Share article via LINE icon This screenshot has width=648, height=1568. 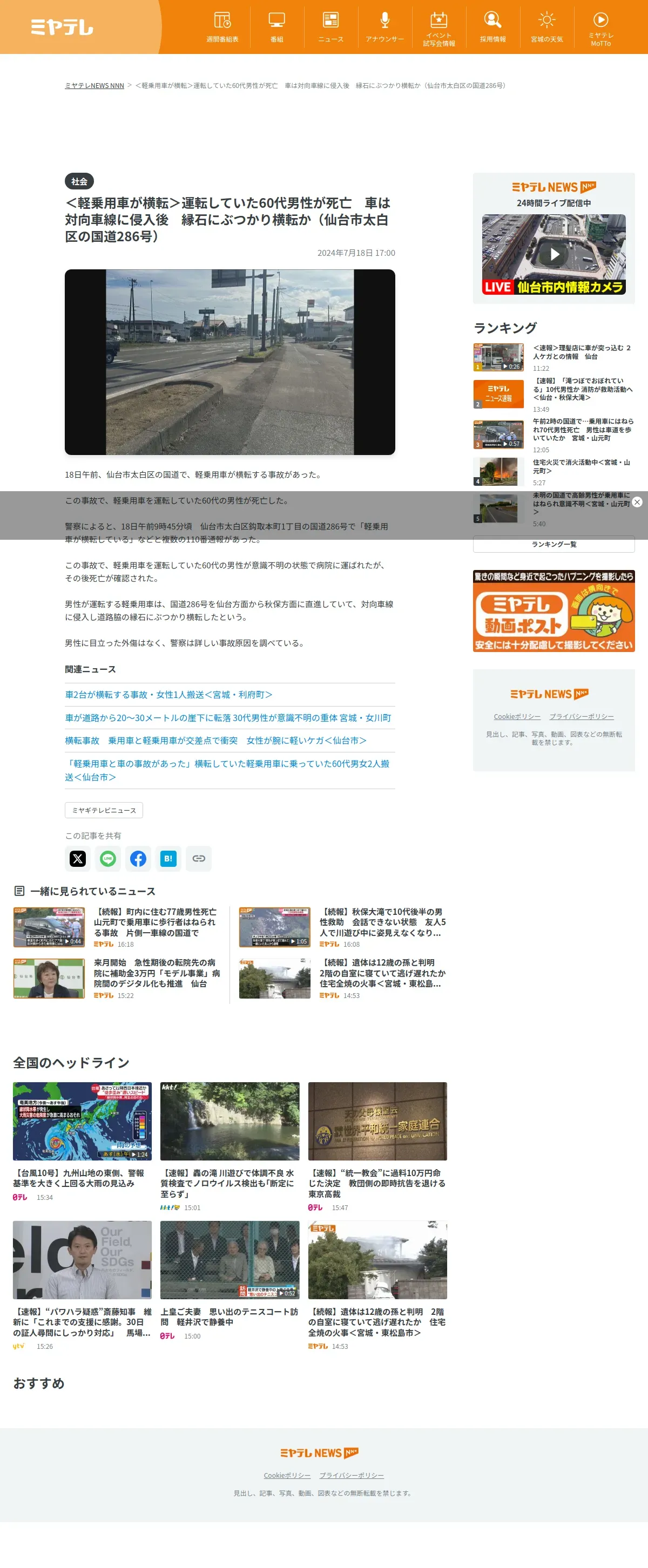point(108,858)
